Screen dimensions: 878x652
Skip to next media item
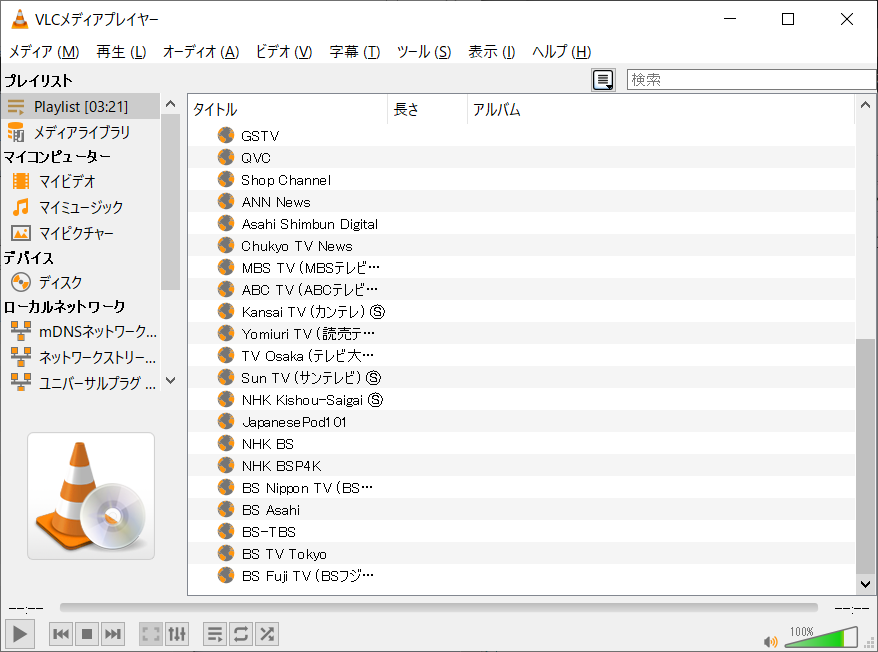point(113,634)
